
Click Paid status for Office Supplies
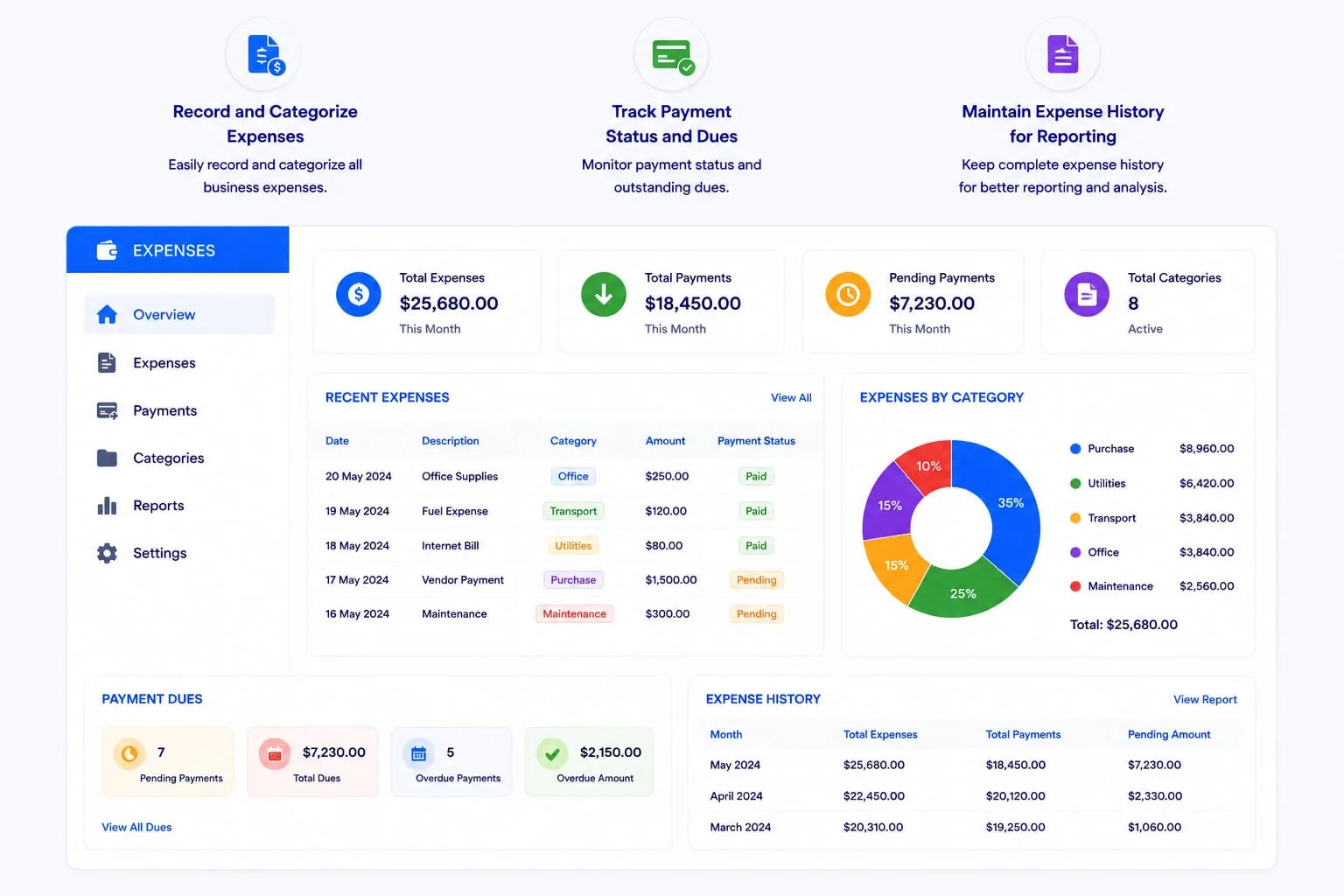tap(756, 476)
